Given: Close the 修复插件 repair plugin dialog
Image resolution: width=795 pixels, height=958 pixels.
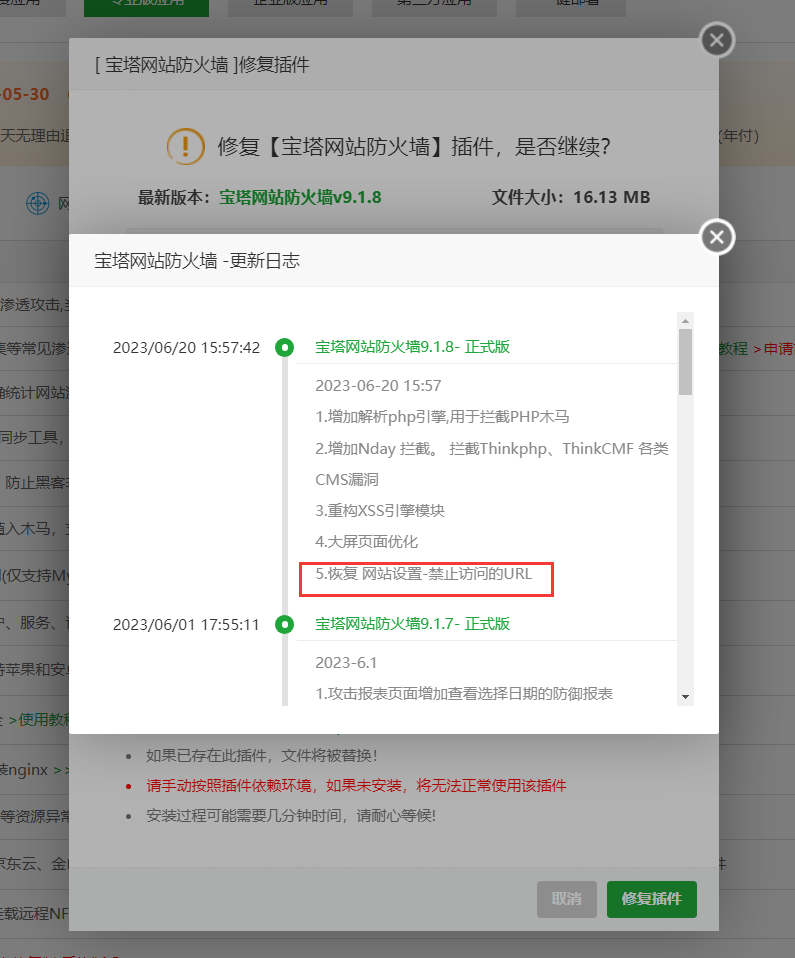Looking at the screenshot, I should pyautogui.click(x=717, y=40).
